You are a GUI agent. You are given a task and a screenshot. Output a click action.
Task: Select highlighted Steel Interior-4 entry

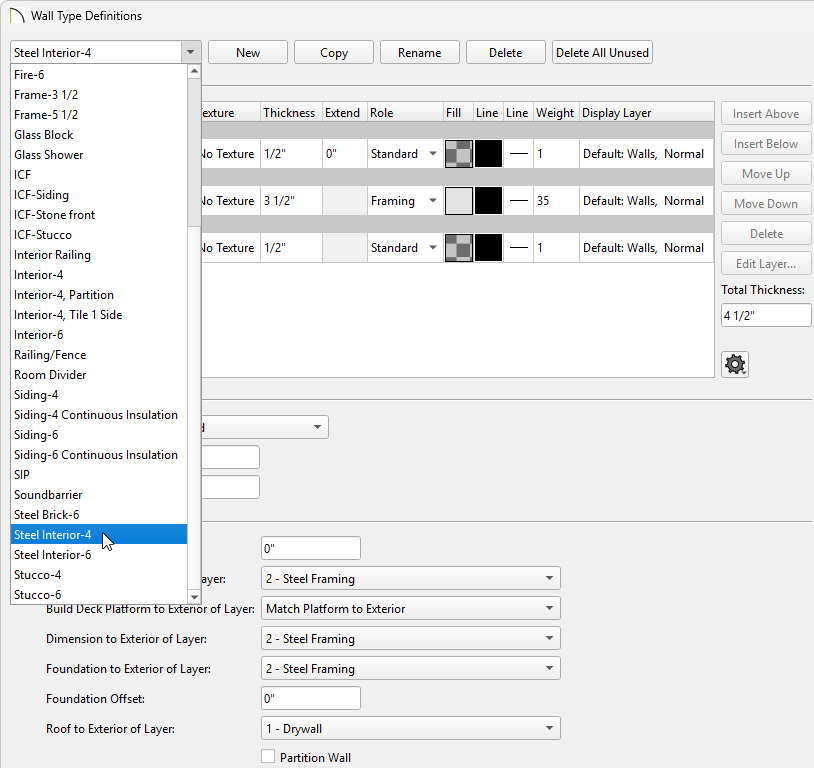pos(99,535)
